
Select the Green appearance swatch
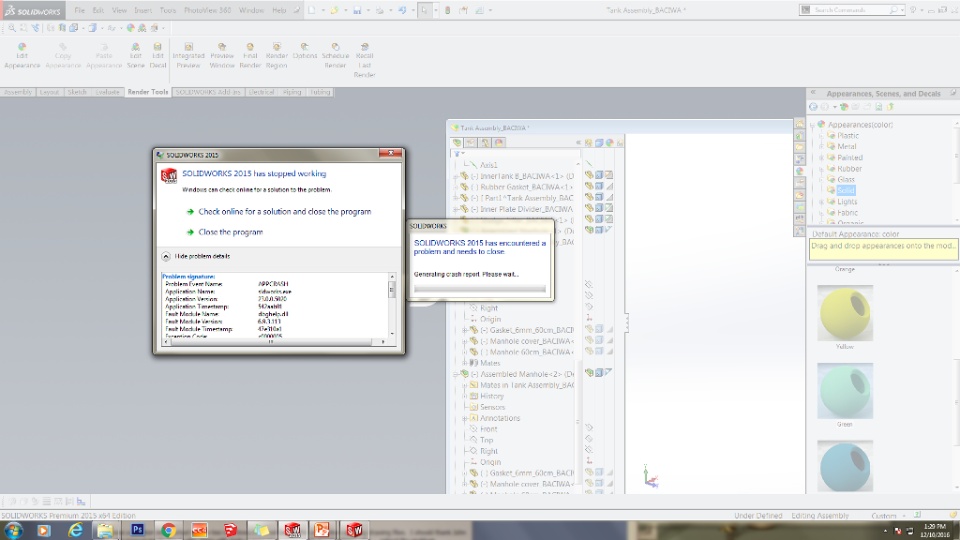point(845,391)
